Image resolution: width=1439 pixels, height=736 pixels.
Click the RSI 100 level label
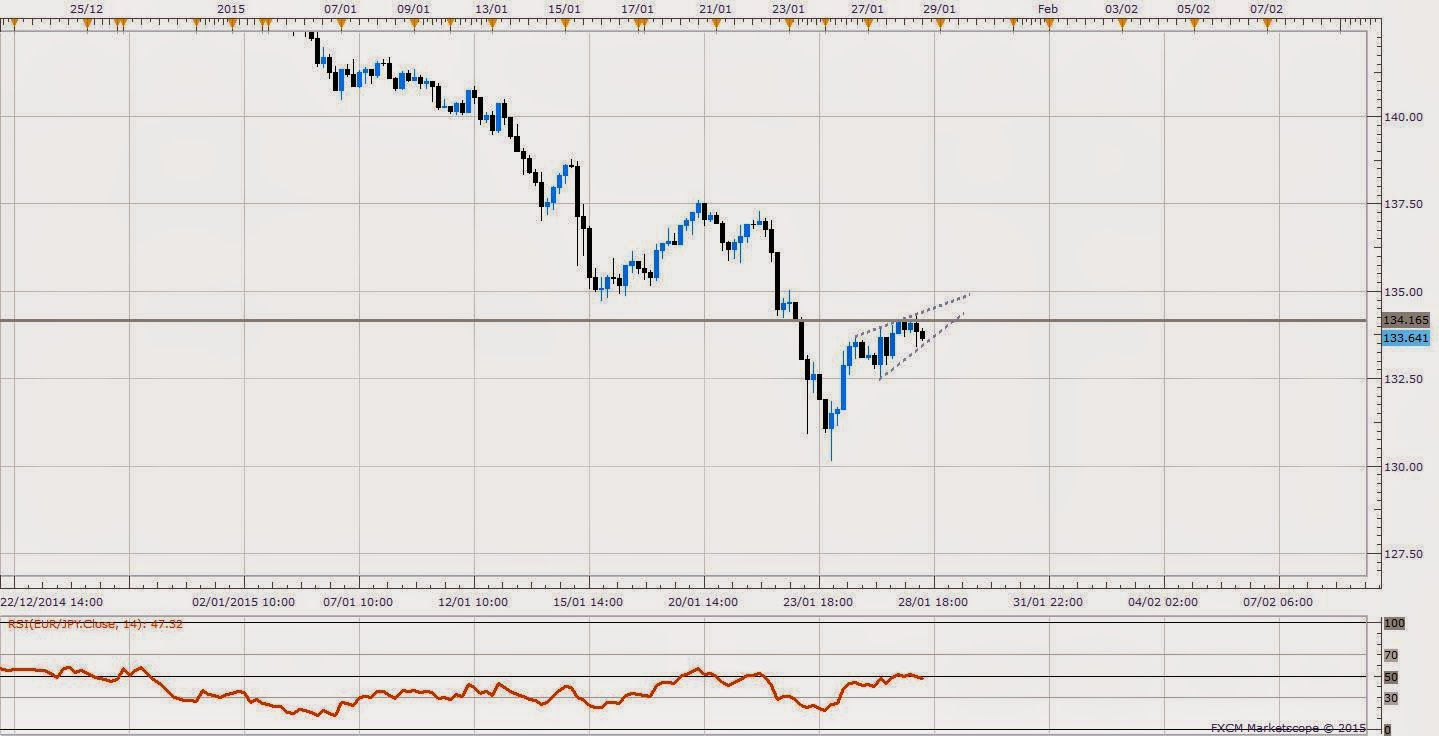click(1394, 623)
